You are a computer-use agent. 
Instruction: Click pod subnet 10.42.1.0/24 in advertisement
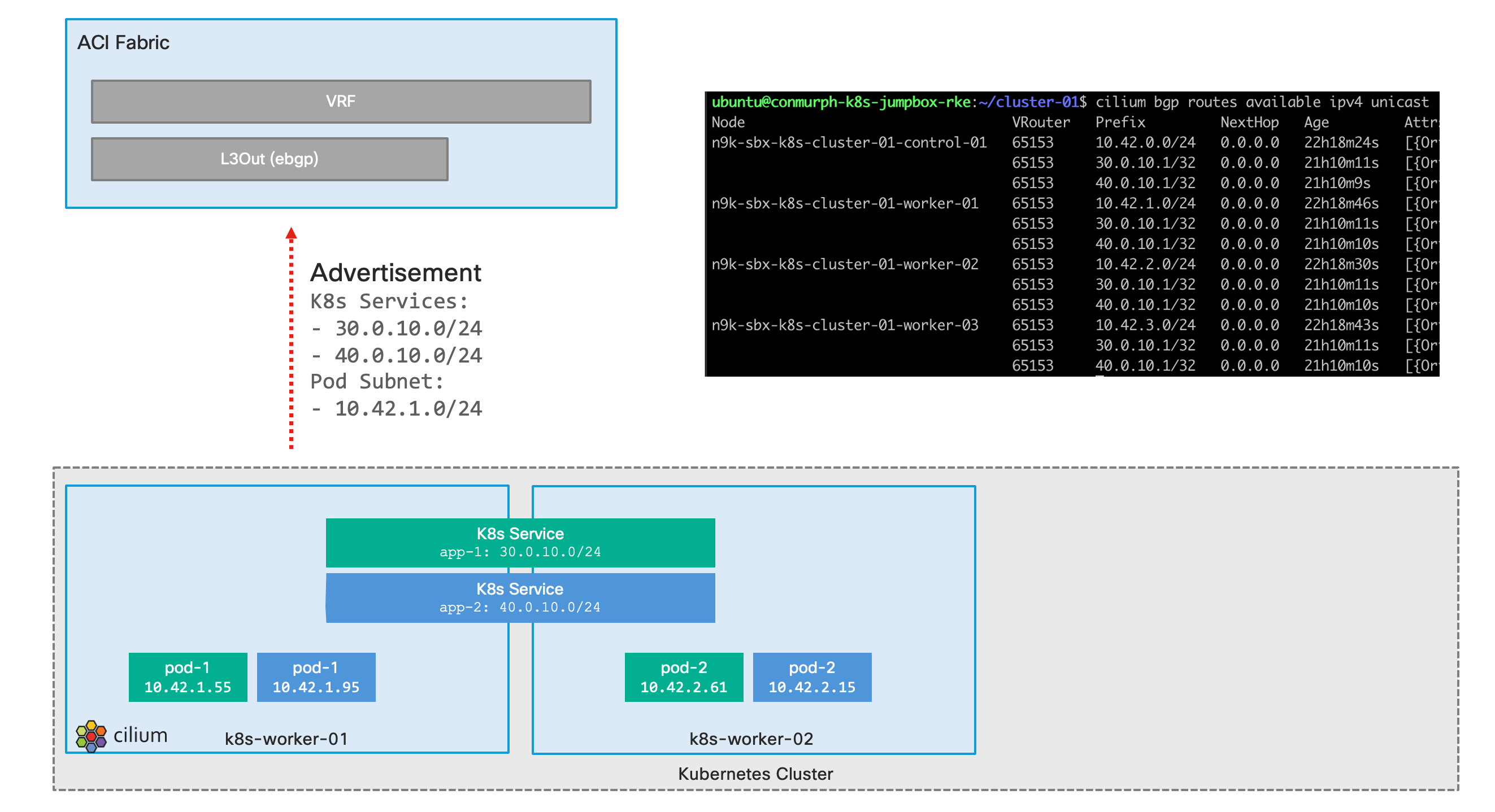(408, 409)
